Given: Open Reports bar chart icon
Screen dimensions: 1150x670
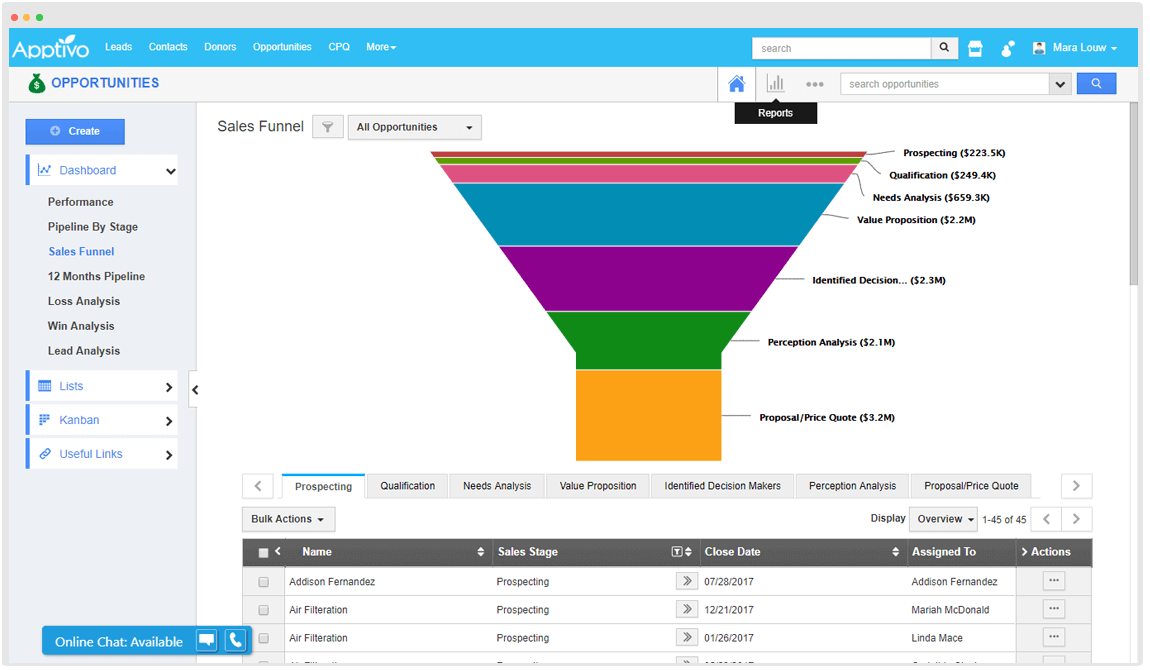Looking at the screenshot, I should tap(775, 84).
